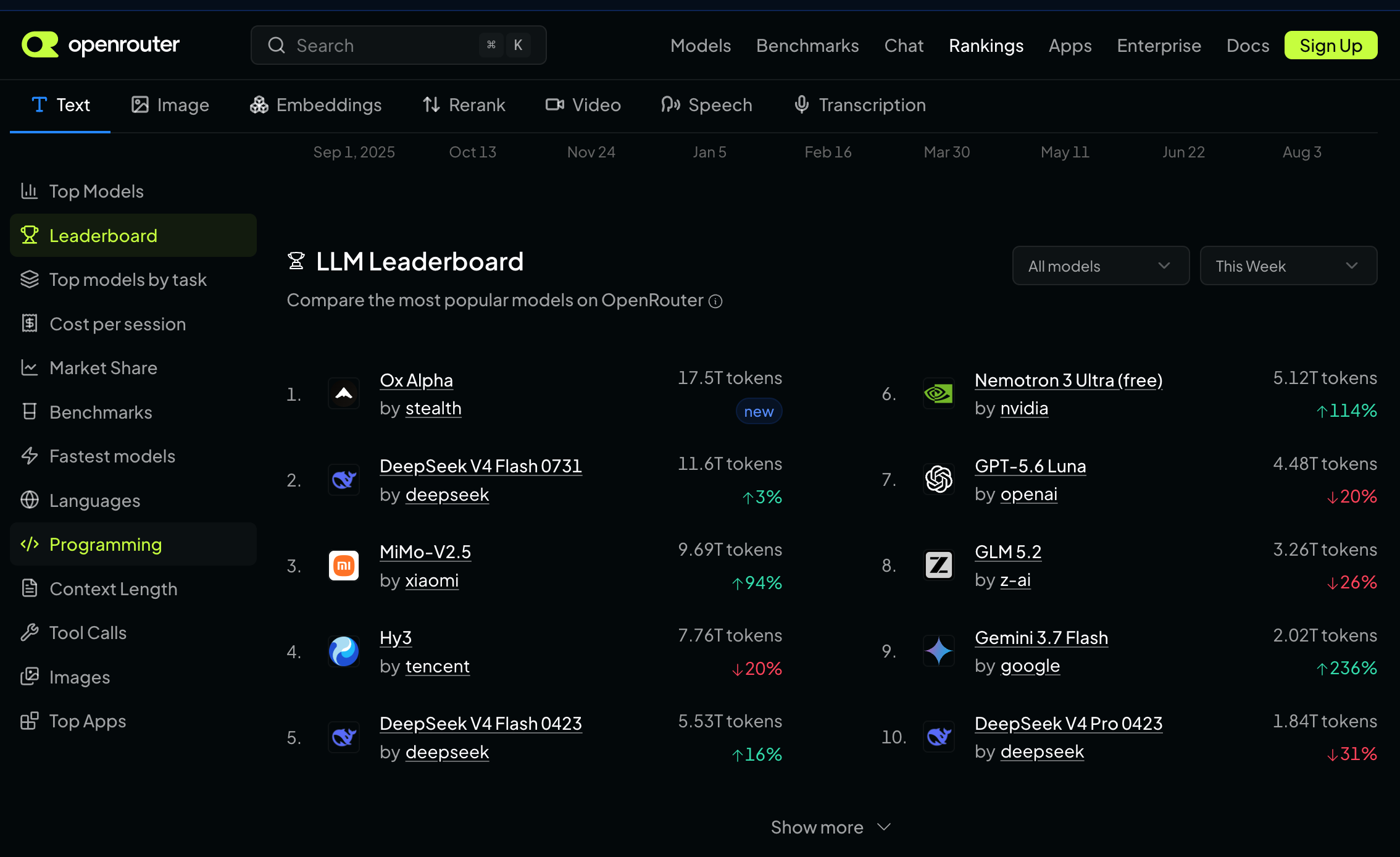Click the Top Models bar-chart icon
The image size is (1400, 857).
point(30,191)
